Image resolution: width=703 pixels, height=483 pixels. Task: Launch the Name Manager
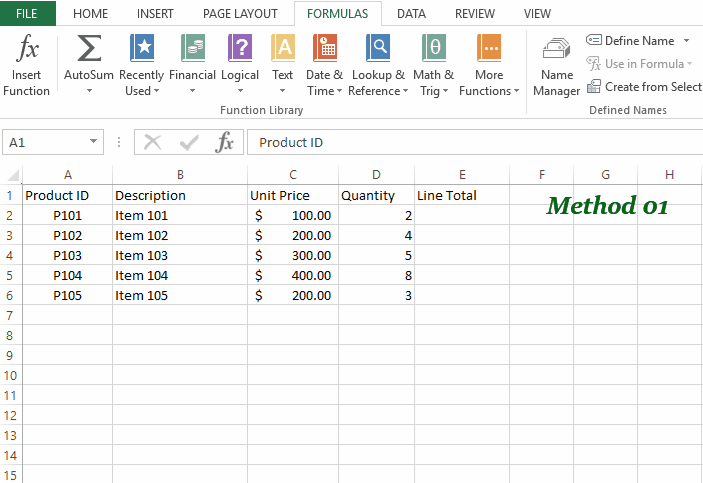click(556, 66)
